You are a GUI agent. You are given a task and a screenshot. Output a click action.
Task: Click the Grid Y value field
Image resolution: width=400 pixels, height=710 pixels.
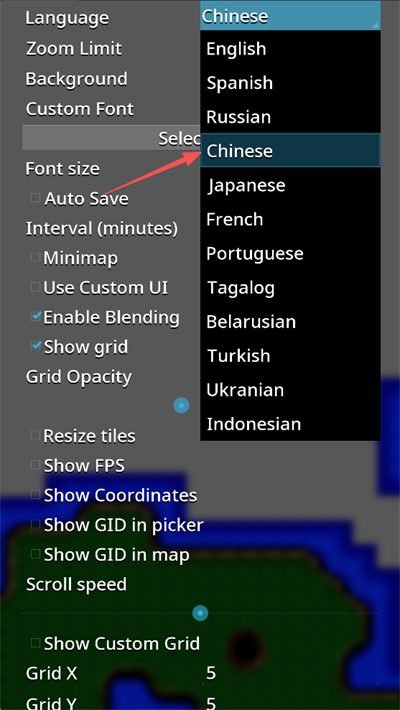[290, 702]
